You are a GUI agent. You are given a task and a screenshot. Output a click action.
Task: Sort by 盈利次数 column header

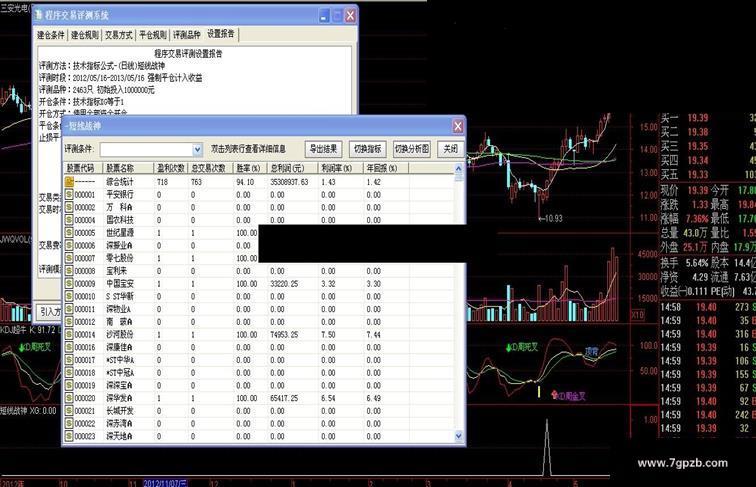click(x=171, y=168)
